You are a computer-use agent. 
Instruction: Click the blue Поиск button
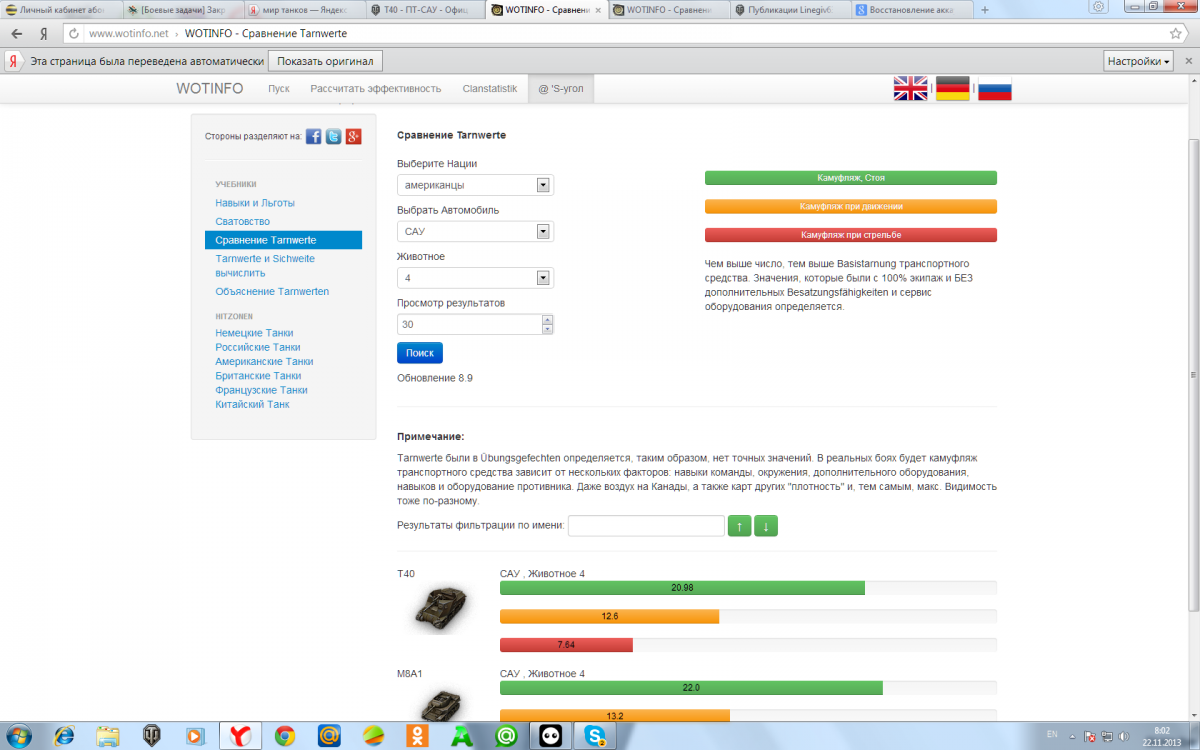click(x=420, y=353)
